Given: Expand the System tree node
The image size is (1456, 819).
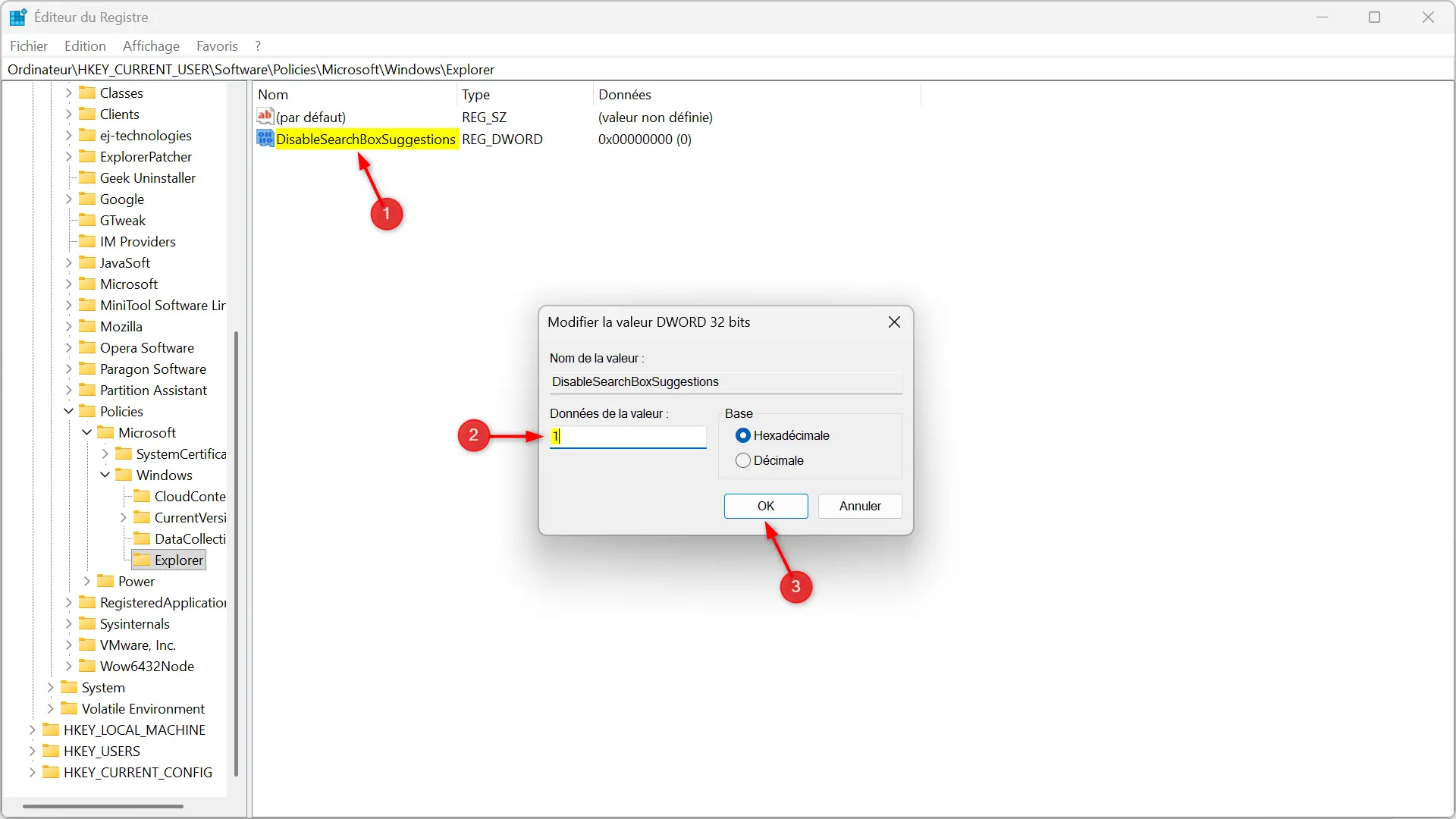Looking at the screenshot, I should (x=51, y=687).
